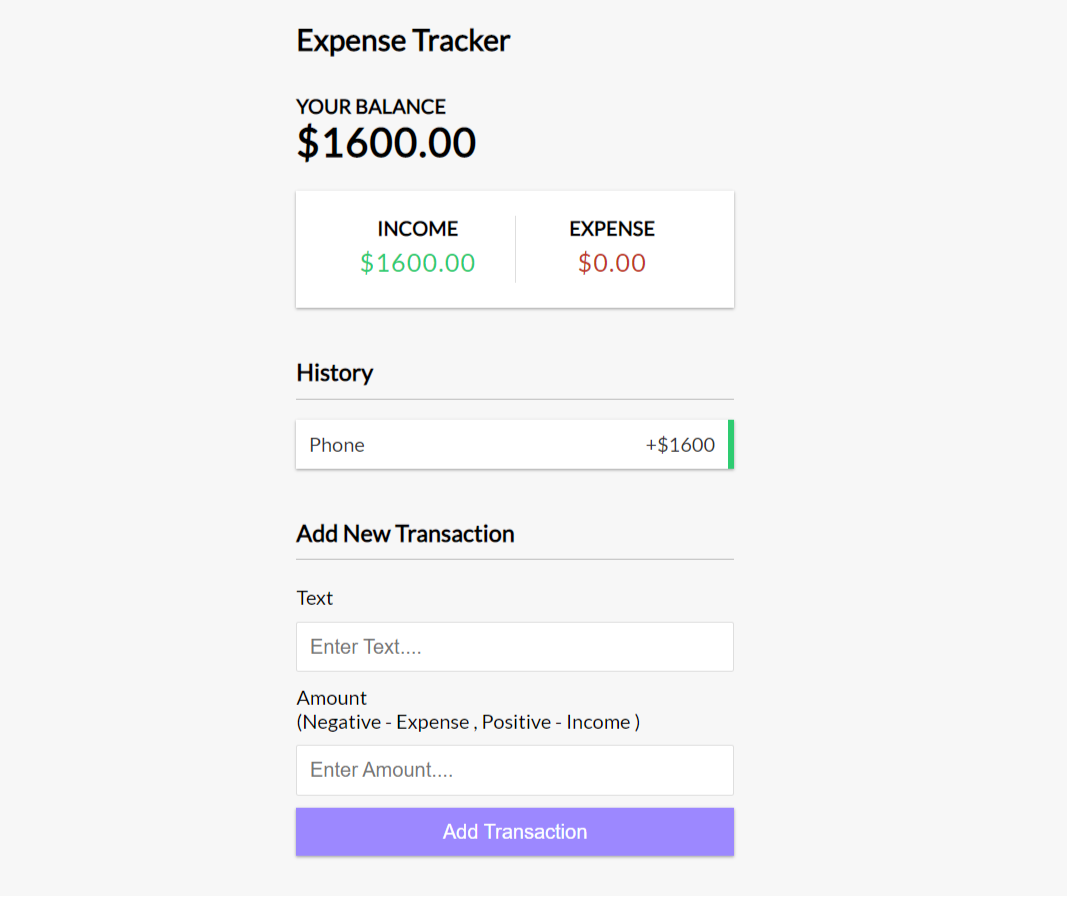Click the green indicator bar on the Phone transaction
1067x911 pixels.
[x=731, y=444]
